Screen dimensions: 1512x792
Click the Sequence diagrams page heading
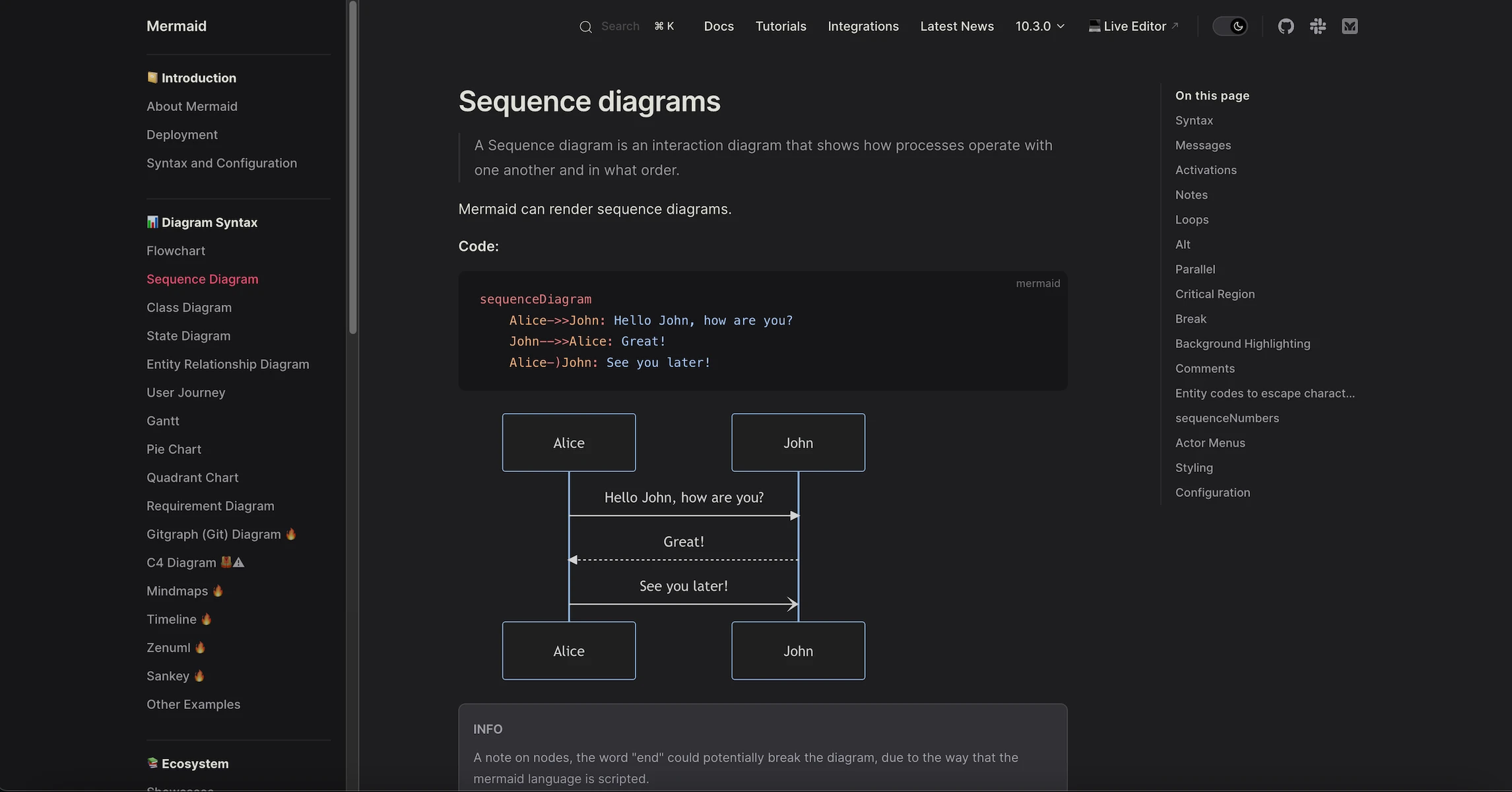(x=589, y=102)
